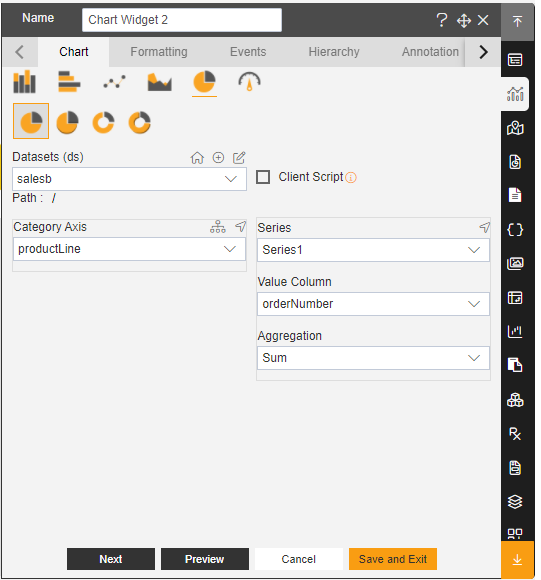Open the productLine Category Axis dropdown

pos(129,249)
